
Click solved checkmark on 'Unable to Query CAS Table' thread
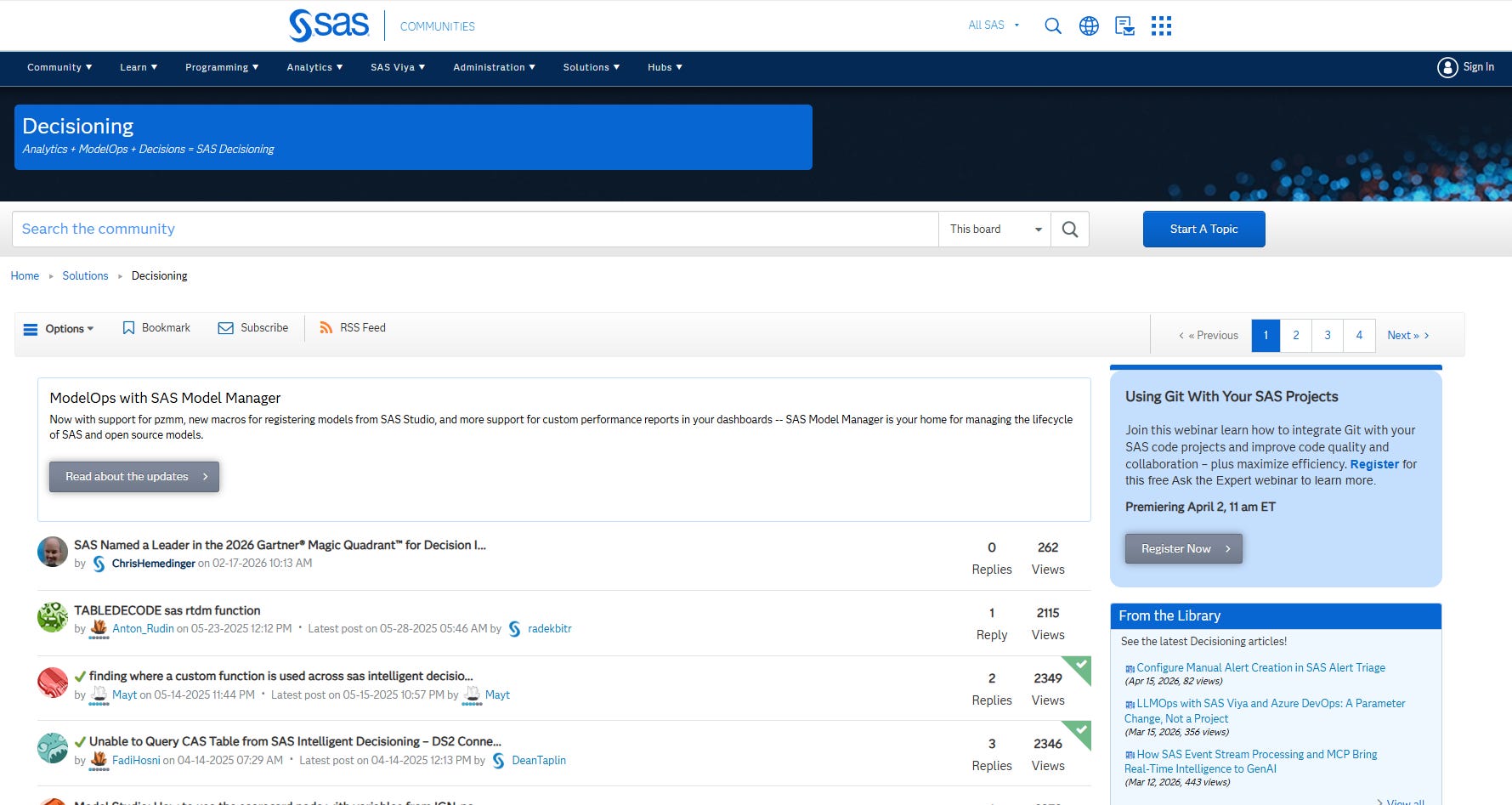tap(80, 742)
